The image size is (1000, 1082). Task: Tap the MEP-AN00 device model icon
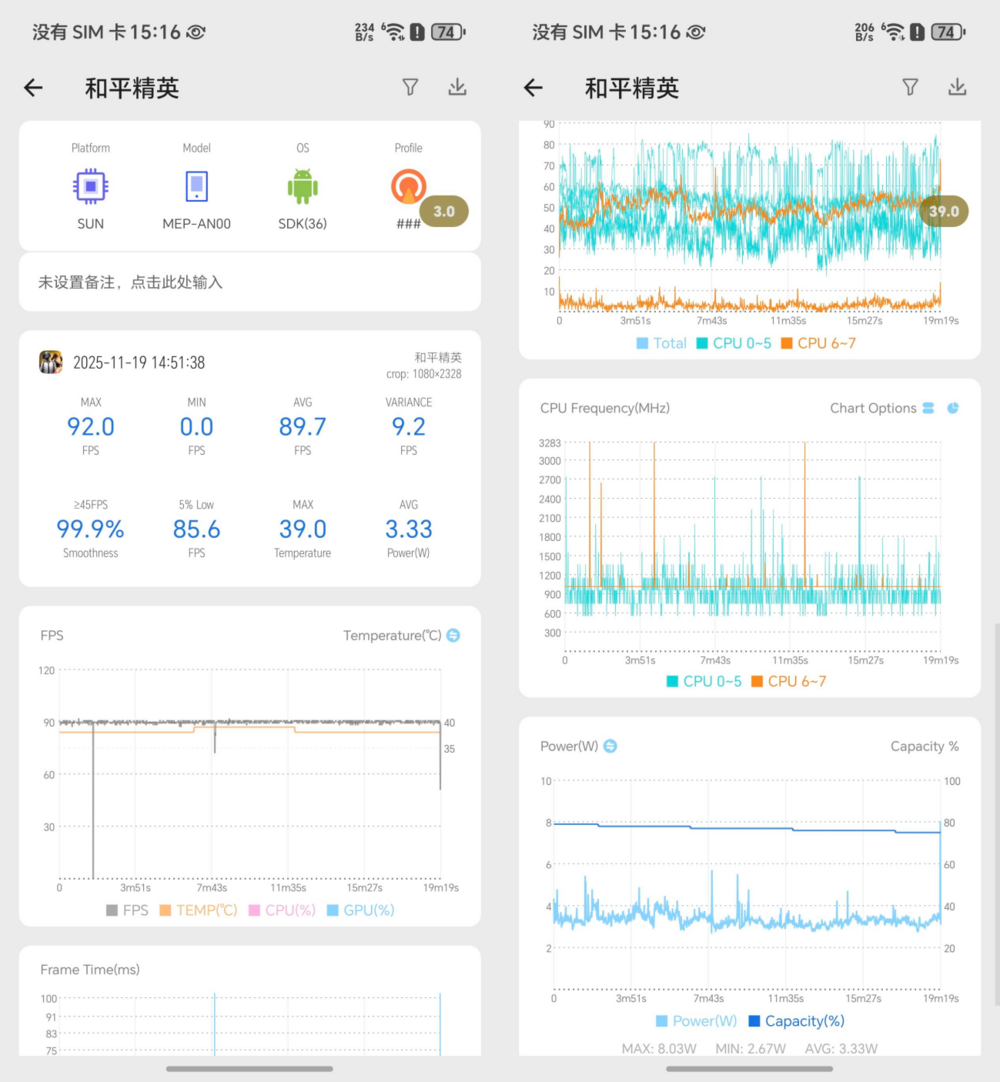pos(196,187)
